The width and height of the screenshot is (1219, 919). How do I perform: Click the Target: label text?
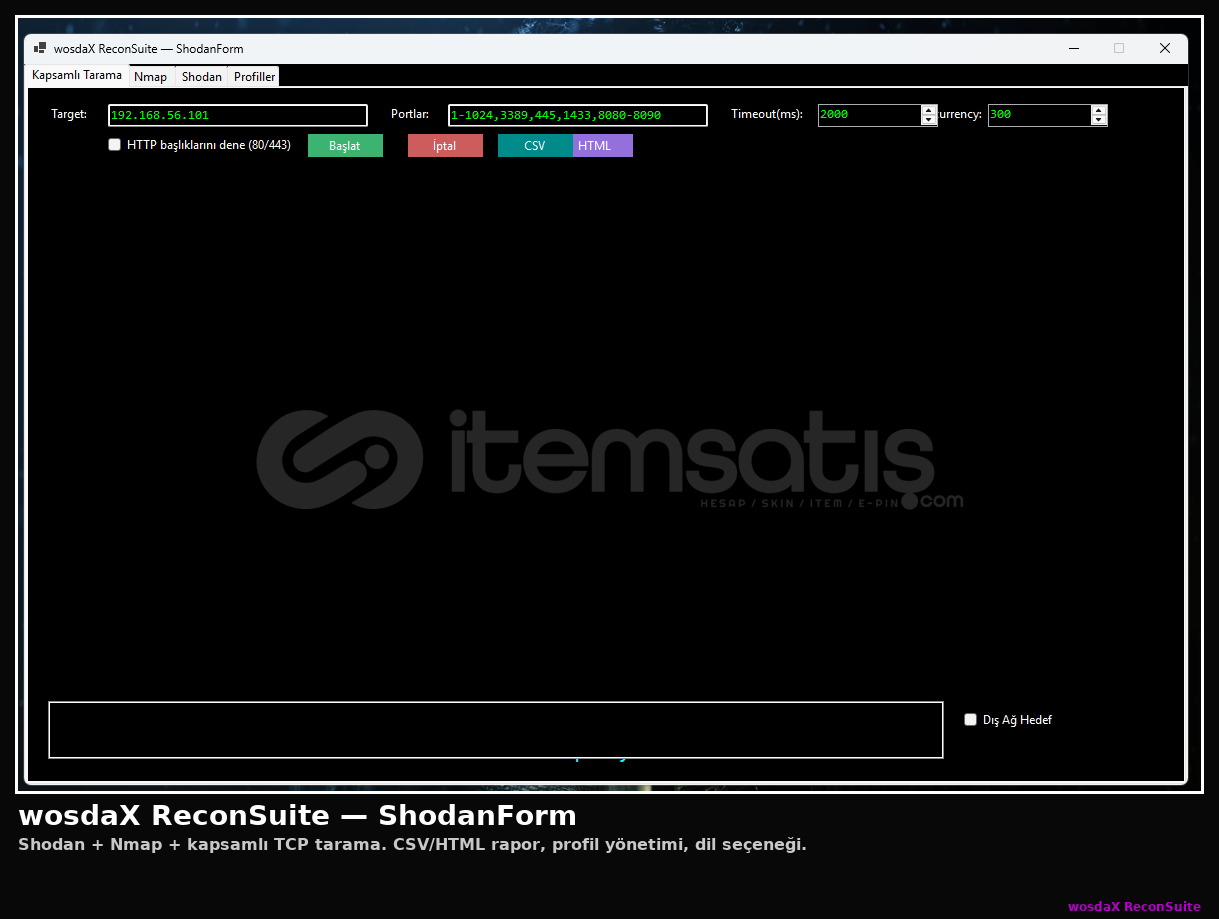coord(69,114)
